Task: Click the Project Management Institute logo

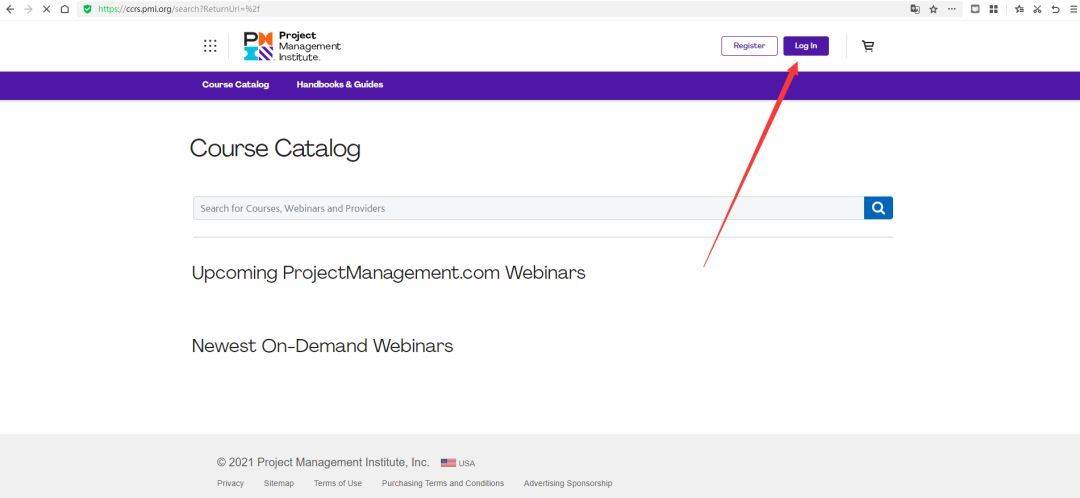Action: point(292,46)
